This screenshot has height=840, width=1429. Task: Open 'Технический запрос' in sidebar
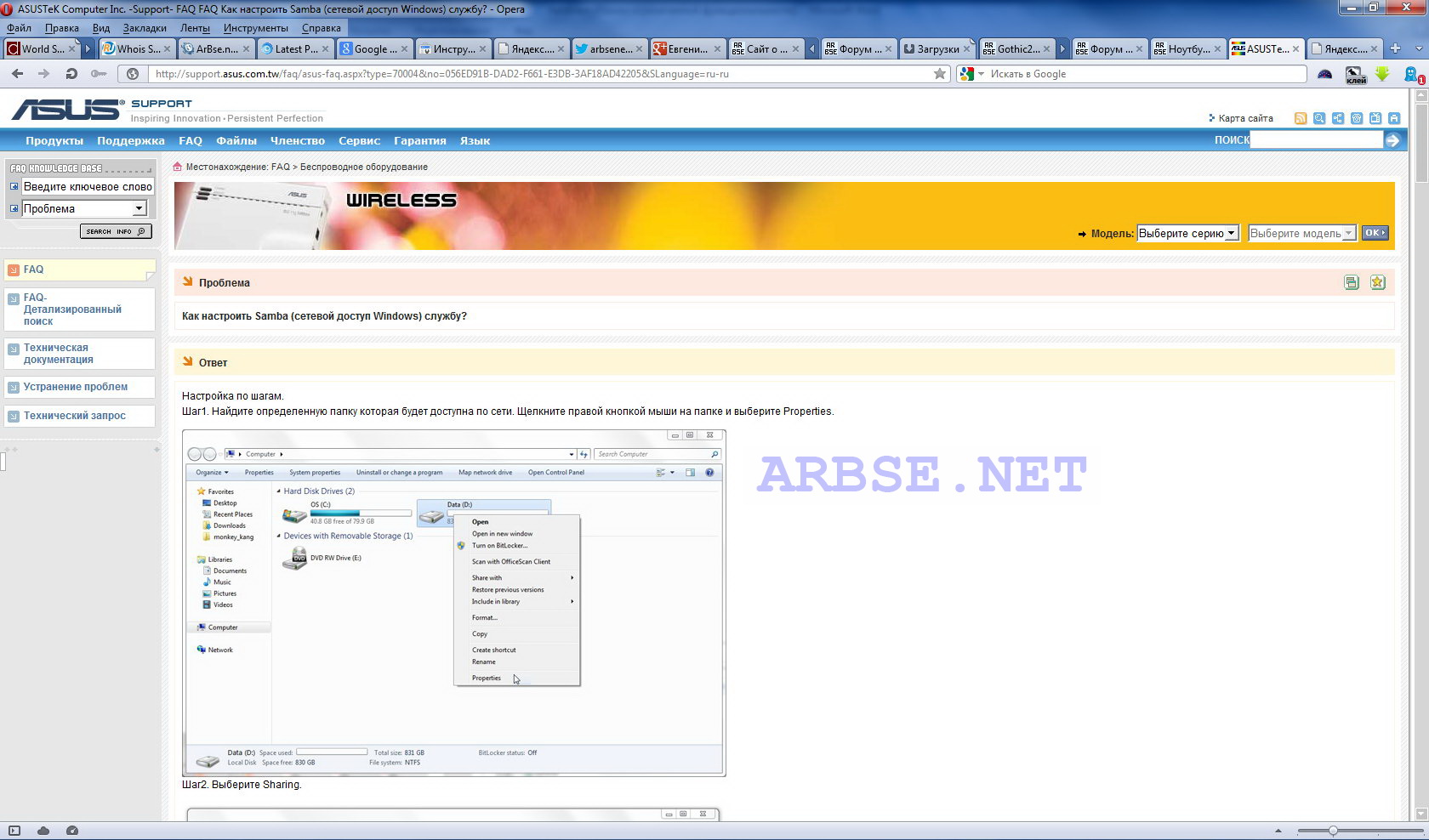[80, 416]
